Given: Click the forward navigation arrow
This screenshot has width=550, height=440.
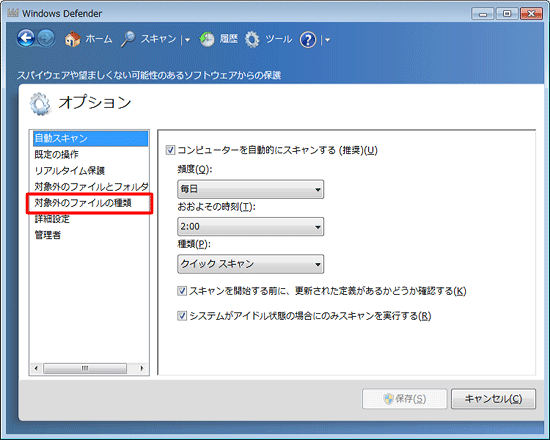Looking at the screenshot, I should (x=46, y=38).
